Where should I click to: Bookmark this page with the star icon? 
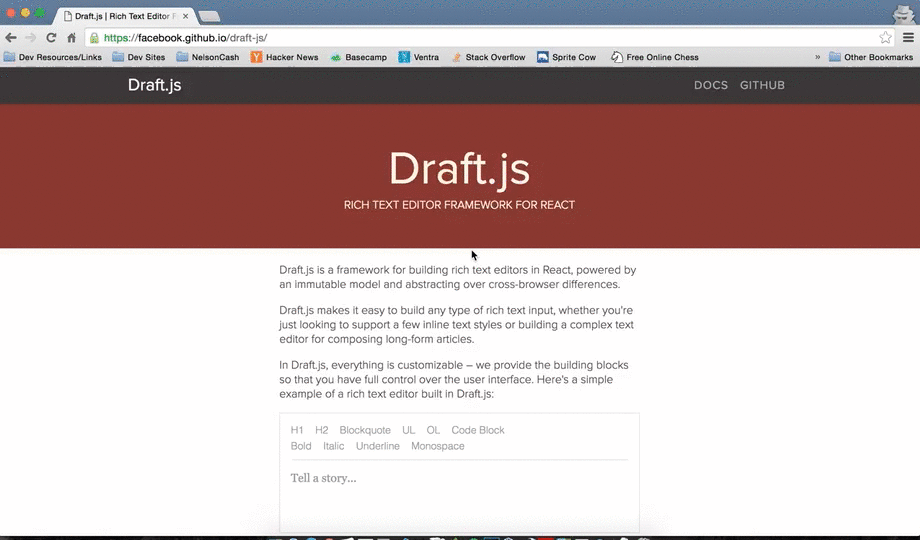pos(885,38)
